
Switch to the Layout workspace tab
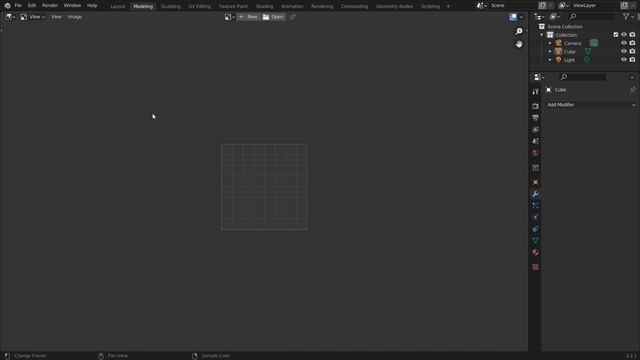click(118, 6)
